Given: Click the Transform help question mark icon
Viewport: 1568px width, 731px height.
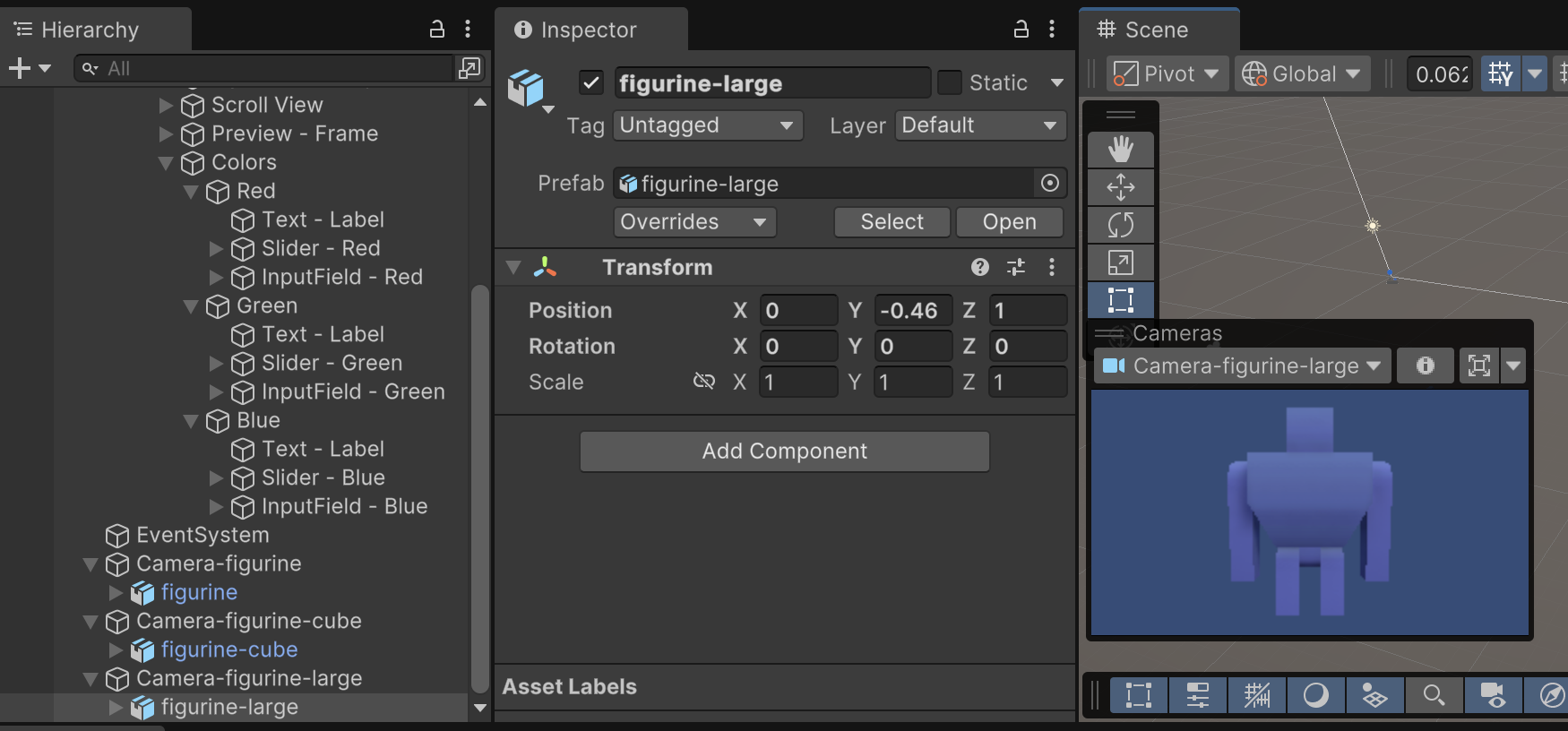Looking at the screenshot, I should click(x=980, y=267).
